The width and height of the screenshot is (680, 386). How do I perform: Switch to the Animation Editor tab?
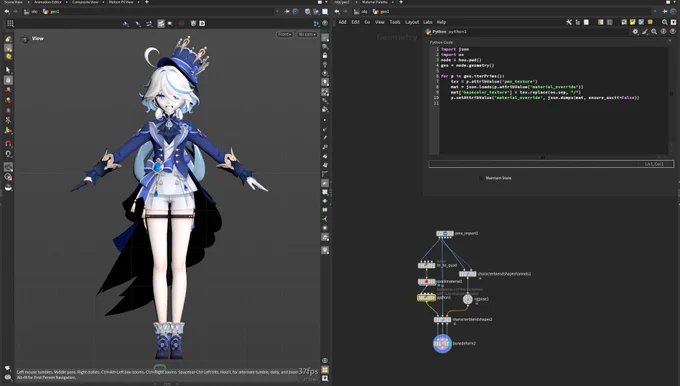(x=48, y=2)
